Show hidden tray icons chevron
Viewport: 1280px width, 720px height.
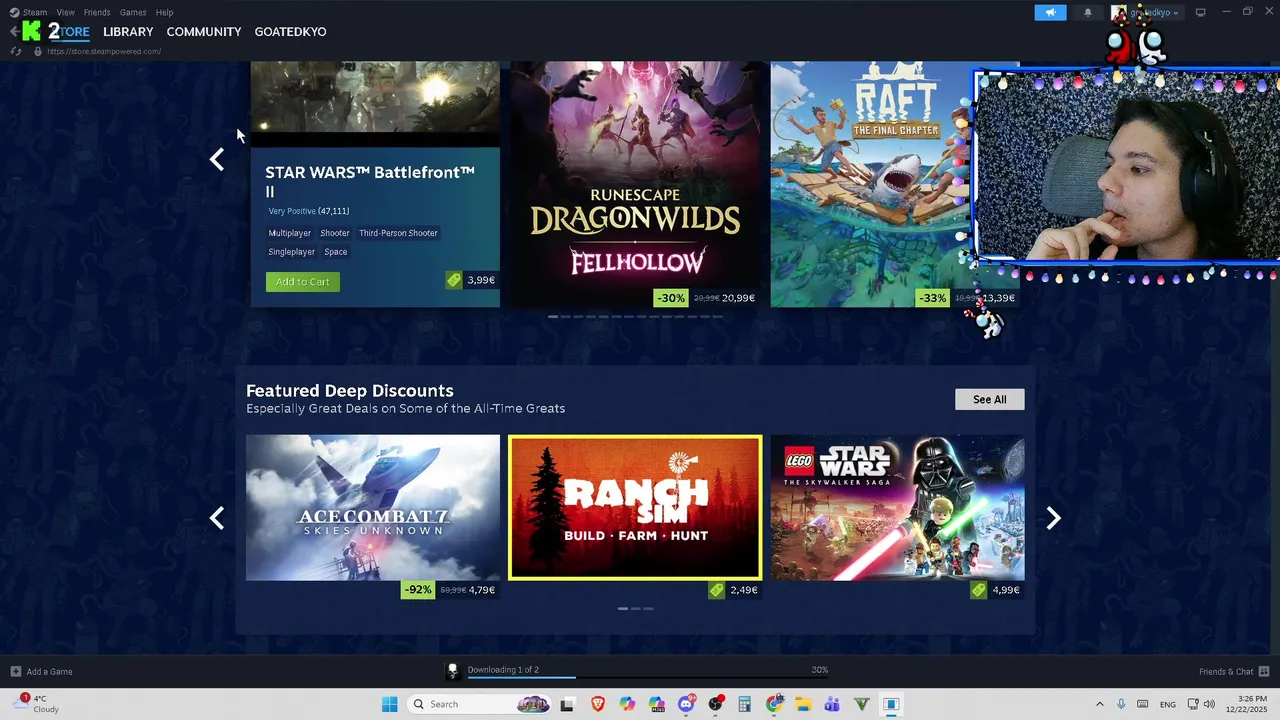(1100, 704)
